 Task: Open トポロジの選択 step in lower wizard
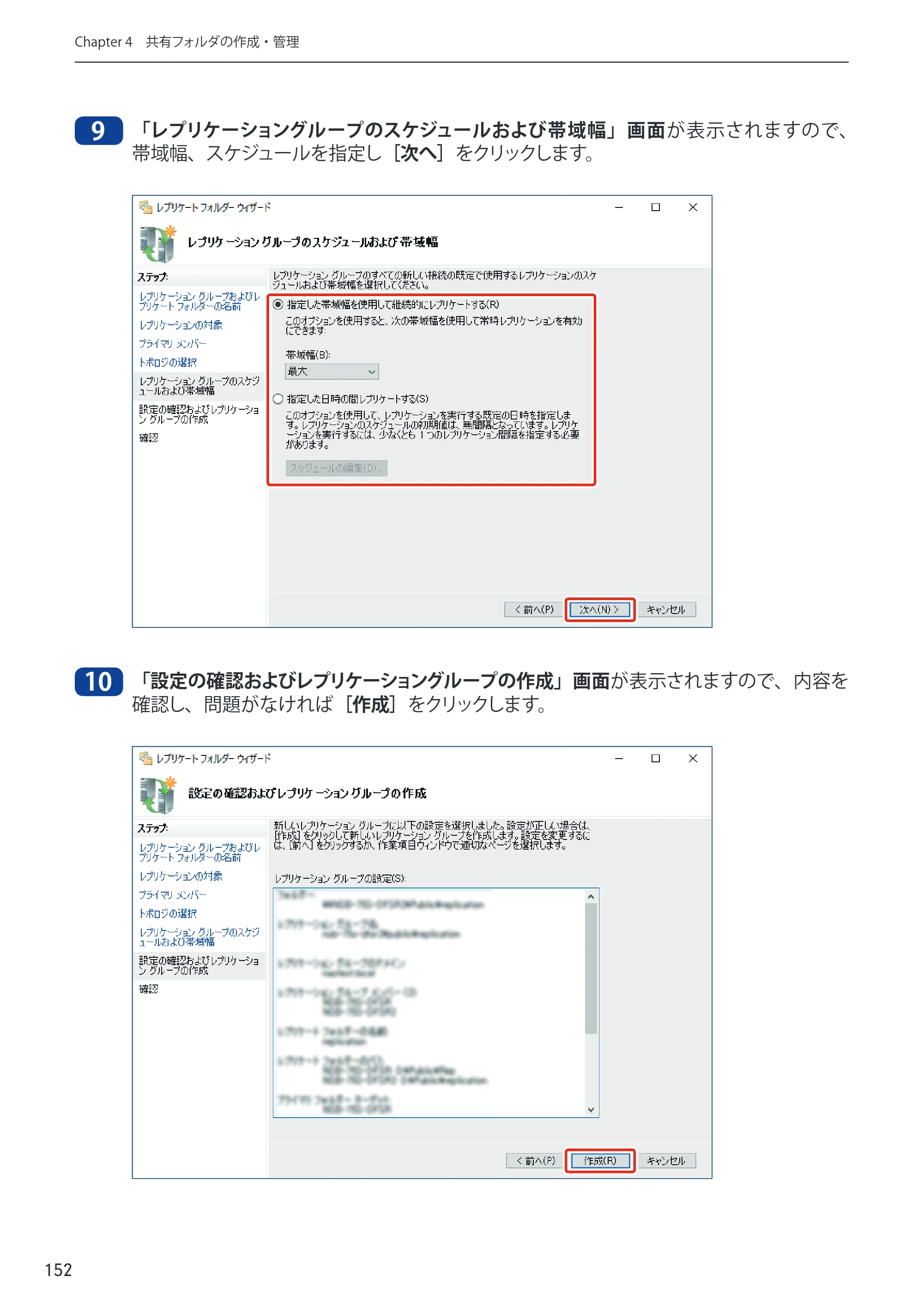(x=168, y=913)
